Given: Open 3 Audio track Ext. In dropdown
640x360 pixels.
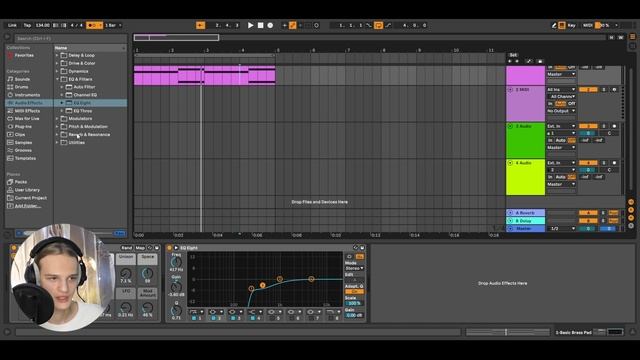Looking at the screenshot, I should [561, 126].
